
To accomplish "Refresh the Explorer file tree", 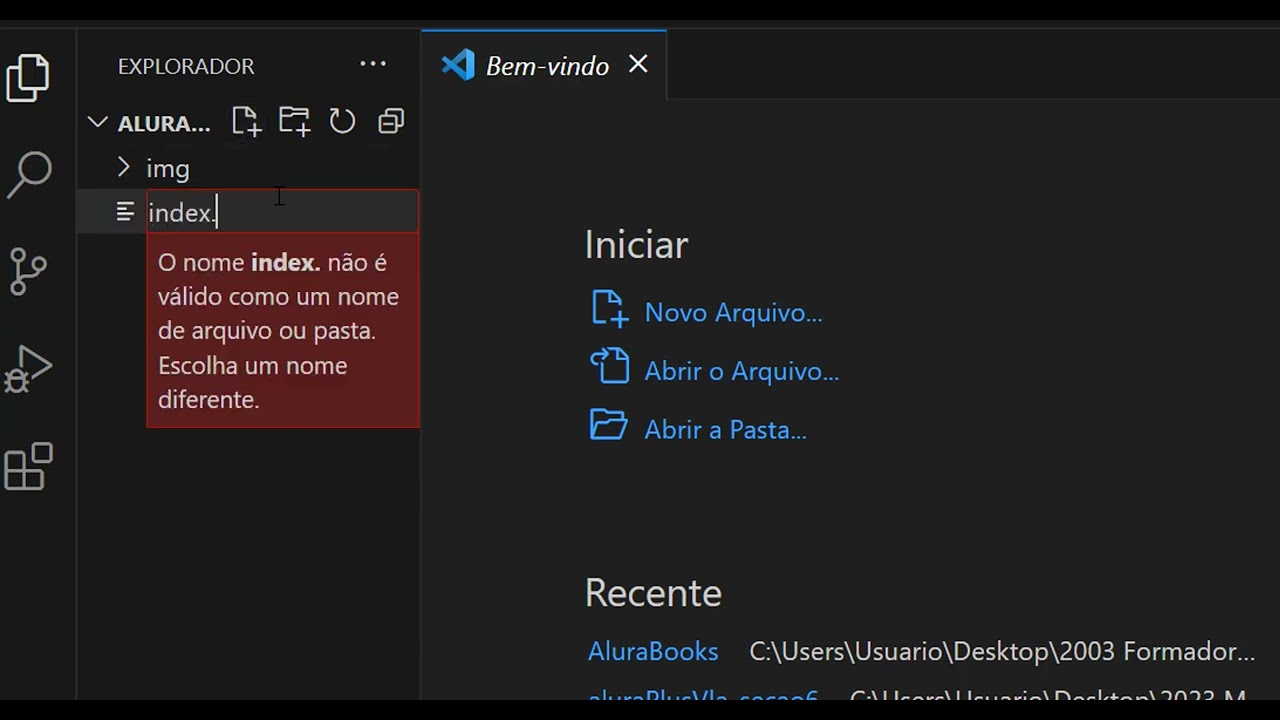I will coord(342,122).
